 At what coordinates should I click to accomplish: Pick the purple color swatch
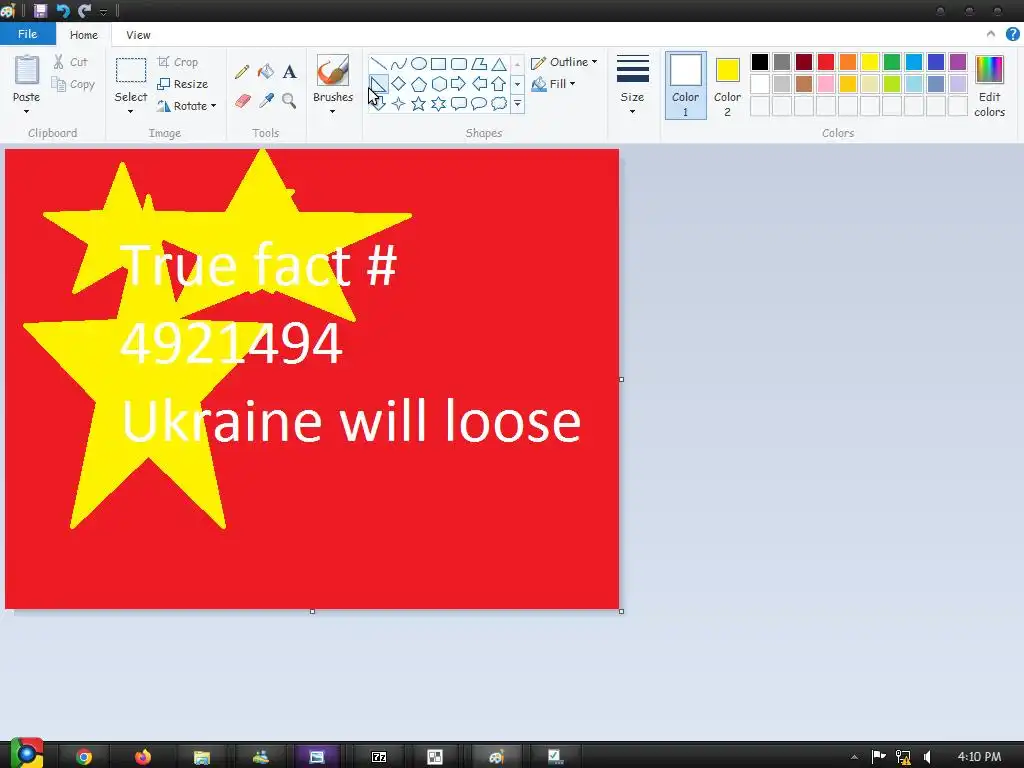tap(957, 61)
